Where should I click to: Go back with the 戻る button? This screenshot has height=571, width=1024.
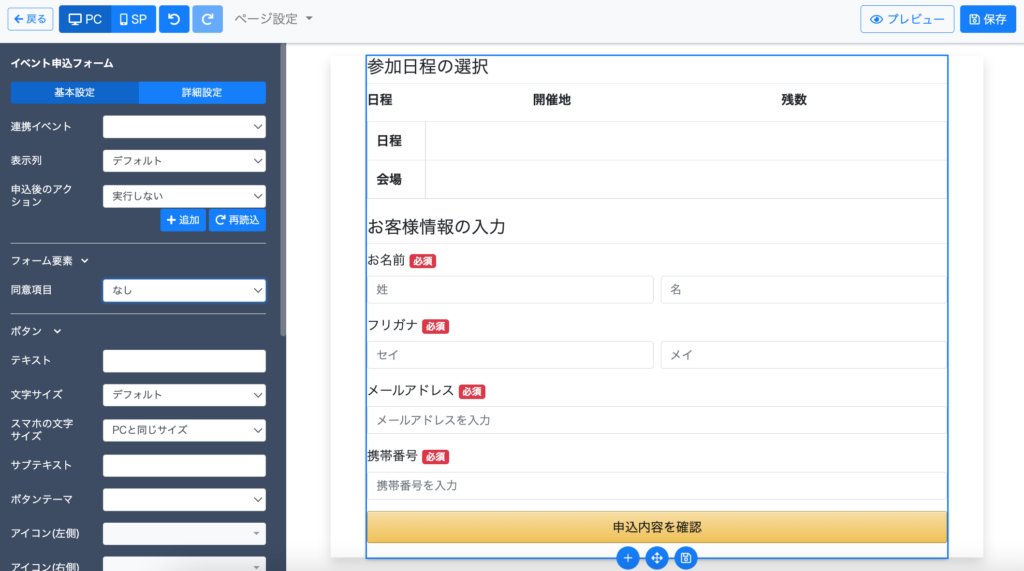coord(30,19)
